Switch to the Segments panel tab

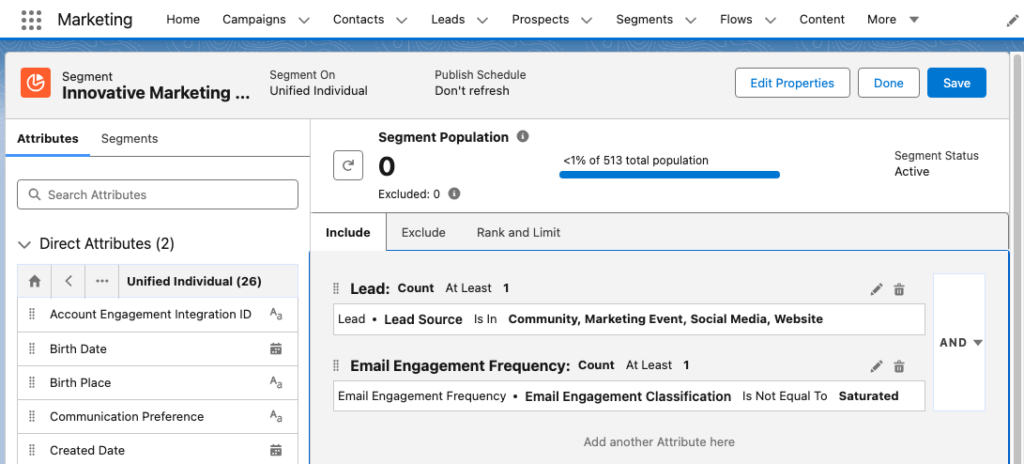pos(129,139)
